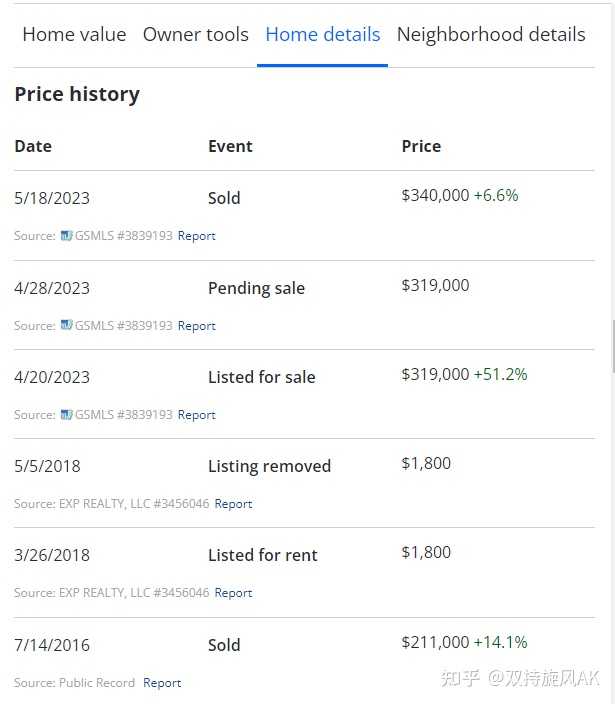Image resolution: width=615 pixels, height=704 pixels.
Task: Click GSMLS icon in 4/28/2023 source row
Action: click(66, 325)
